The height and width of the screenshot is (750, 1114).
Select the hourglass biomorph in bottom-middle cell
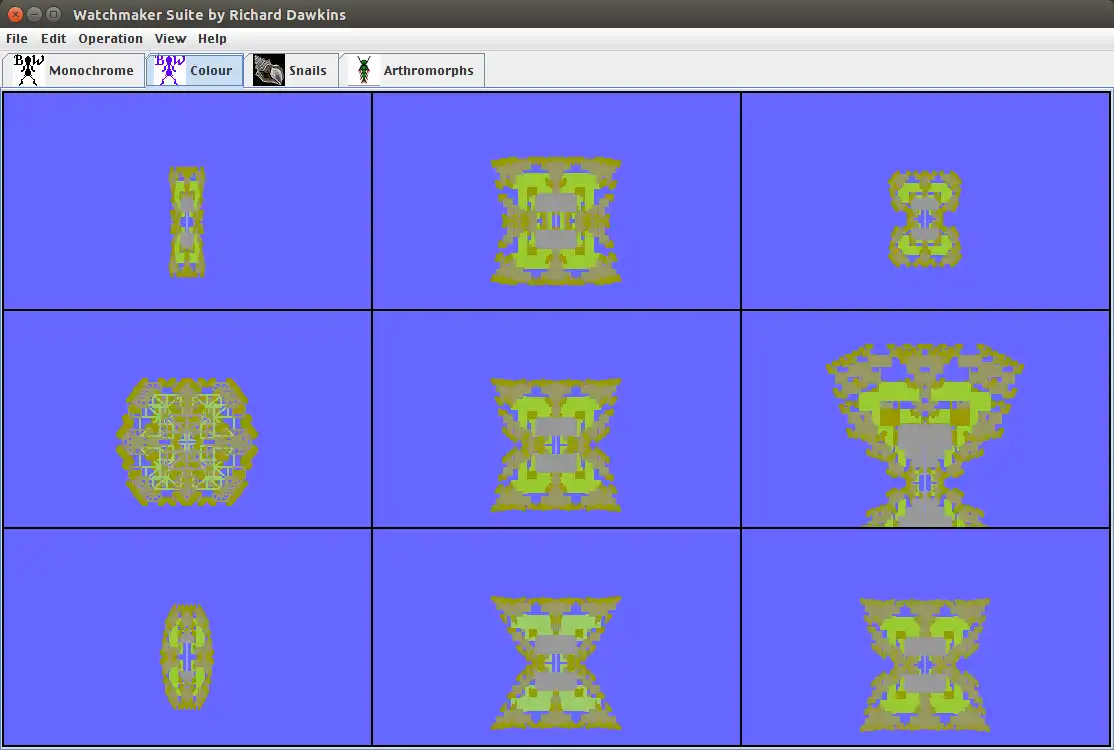556,663
